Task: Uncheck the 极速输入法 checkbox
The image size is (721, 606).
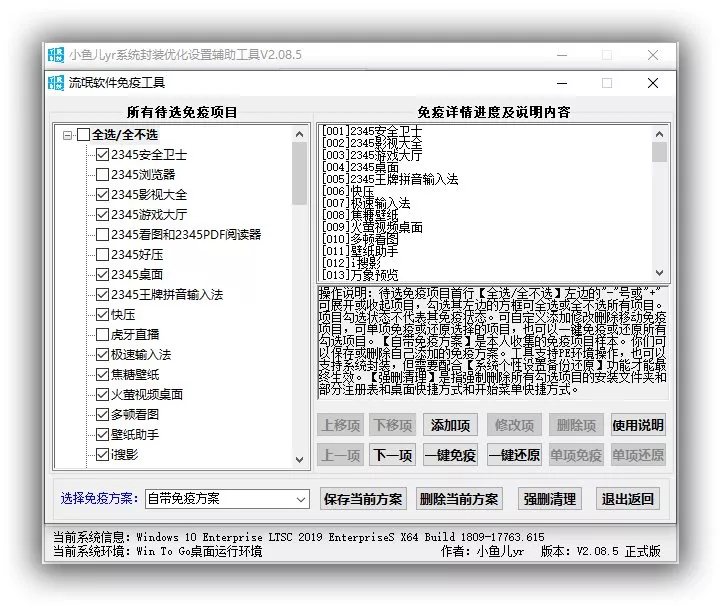Action: point(102,354)
